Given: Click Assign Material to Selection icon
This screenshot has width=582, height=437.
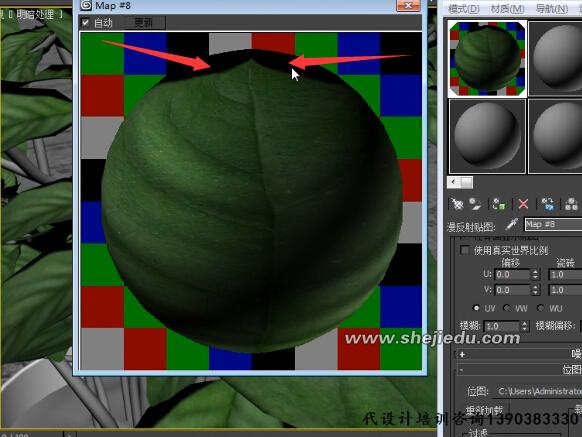Looking at the screenshot, I should point(498,203).
